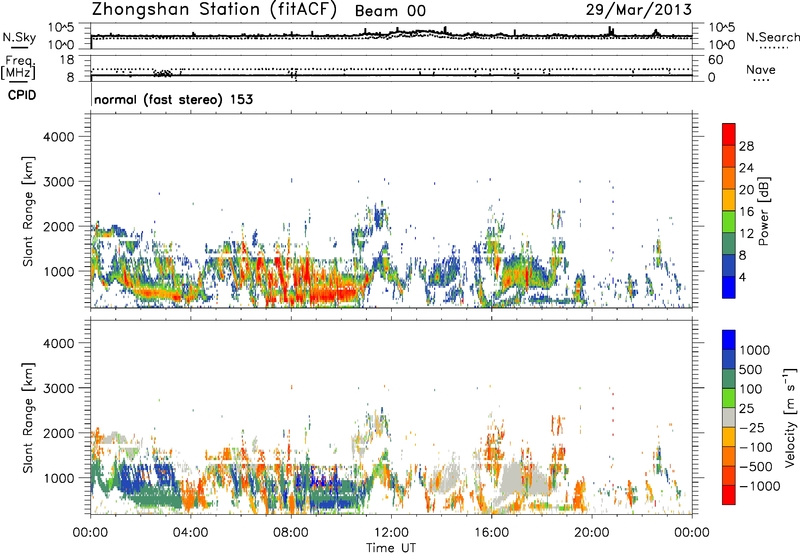Click the 'CPID' label
Screen dimensions: 800x554
22,95
